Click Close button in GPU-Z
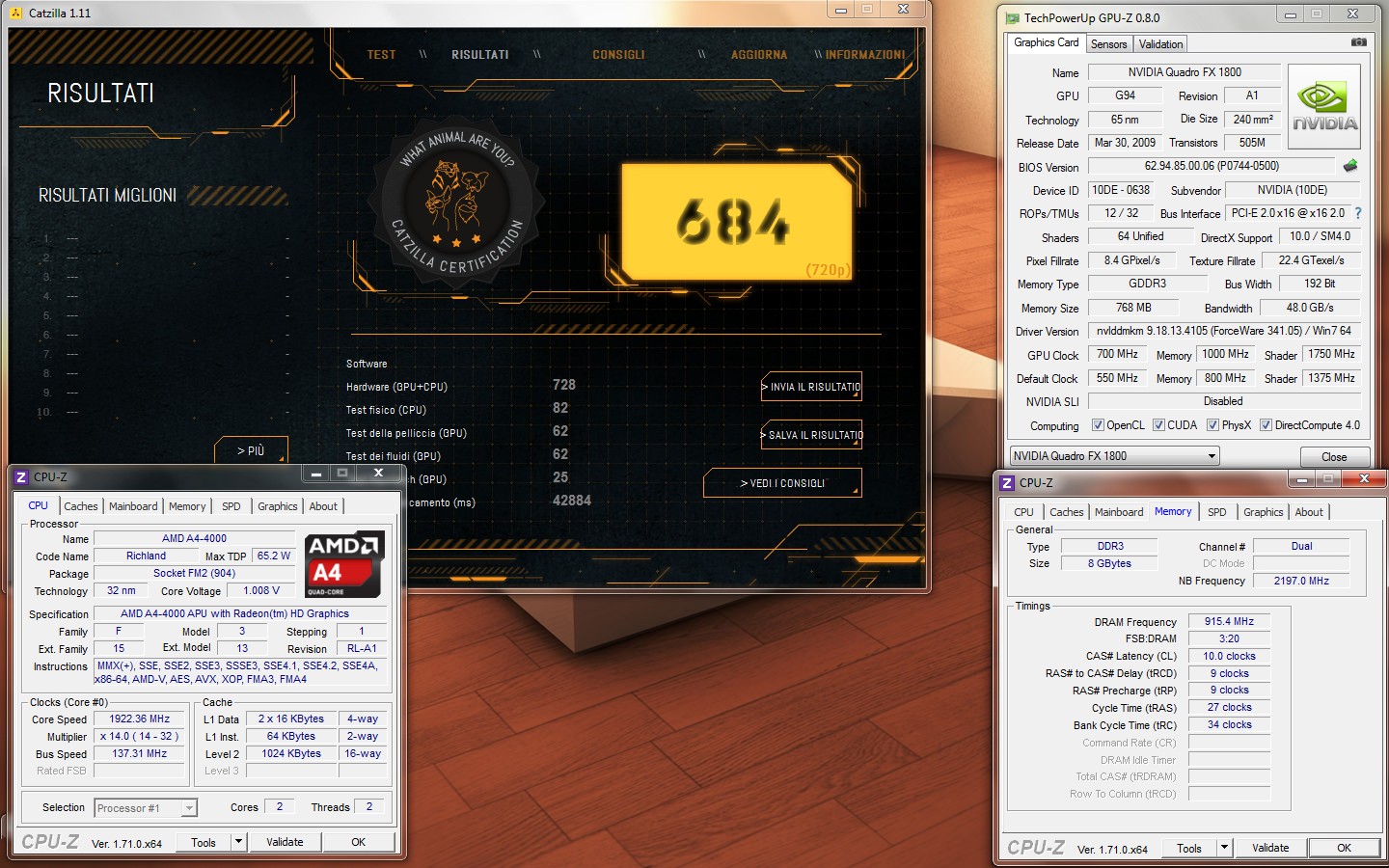 point(1334,456)
